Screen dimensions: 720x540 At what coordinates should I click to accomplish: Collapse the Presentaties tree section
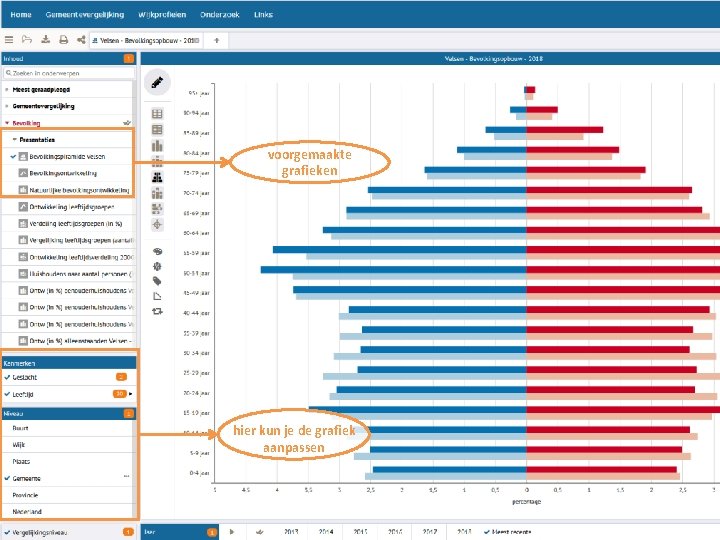pos(15,140)
